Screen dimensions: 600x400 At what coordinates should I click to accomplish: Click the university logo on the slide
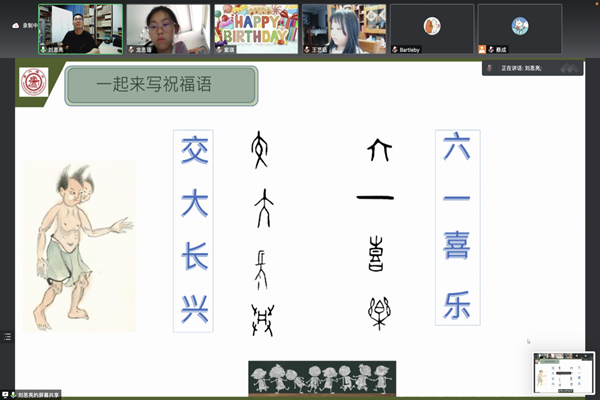point(34,82)
